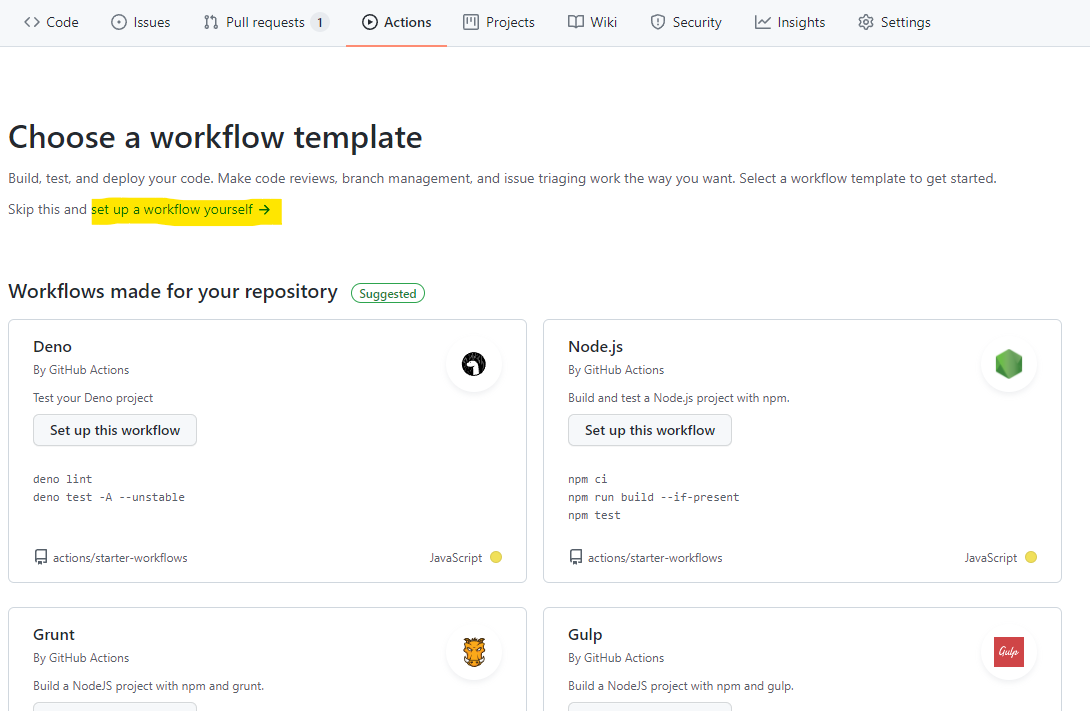This screenshot has height=711, width=1090.
Task: Click 'Build a NodeJS project with npm and gulp.'
Action: click(x=681, y=686)
